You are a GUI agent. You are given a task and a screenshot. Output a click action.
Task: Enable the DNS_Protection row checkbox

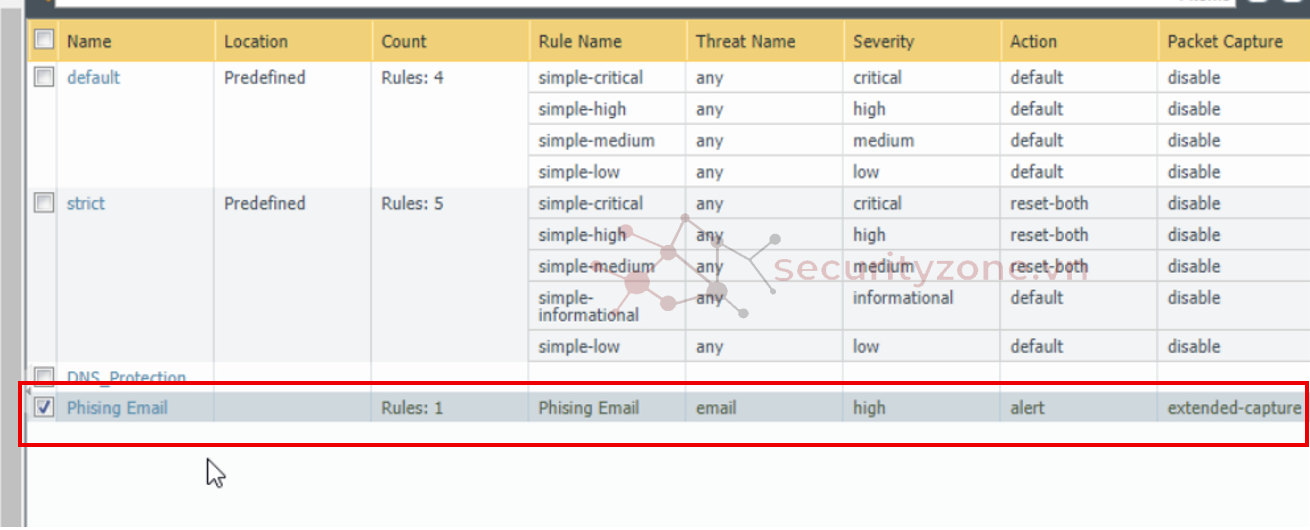pos(44,377)
